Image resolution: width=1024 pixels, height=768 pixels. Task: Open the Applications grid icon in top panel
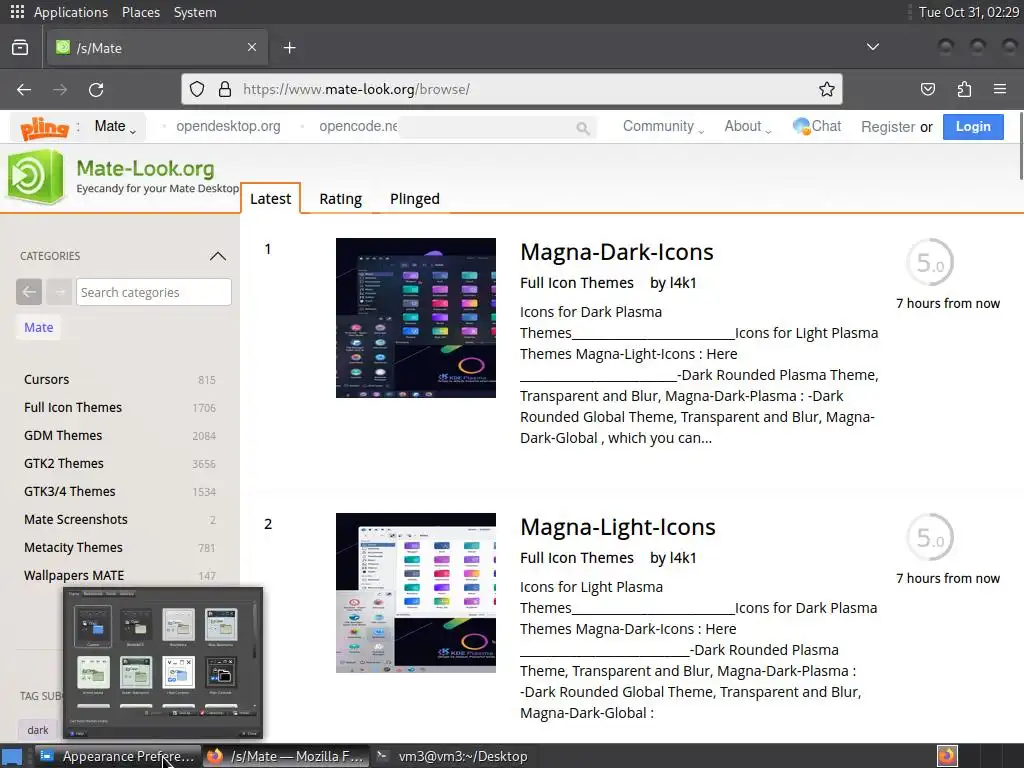[x=17, y=12]
